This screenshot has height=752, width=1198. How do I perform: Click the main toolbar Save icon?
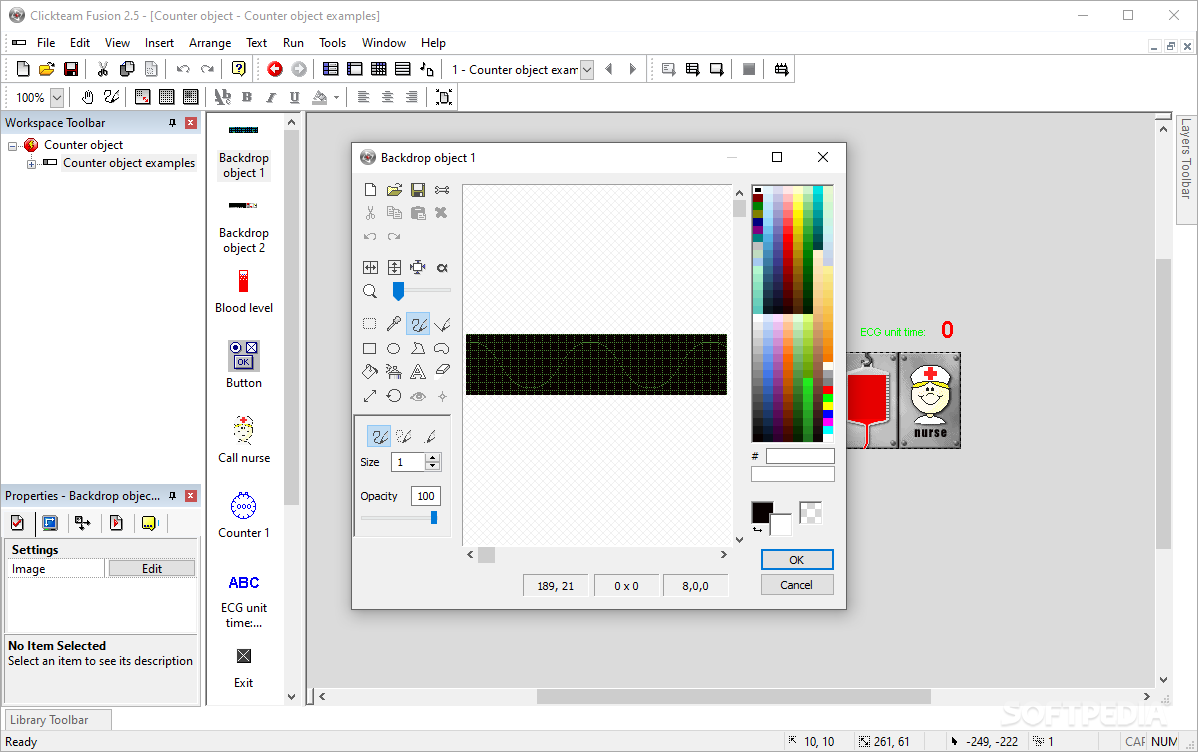click(71, 70)
